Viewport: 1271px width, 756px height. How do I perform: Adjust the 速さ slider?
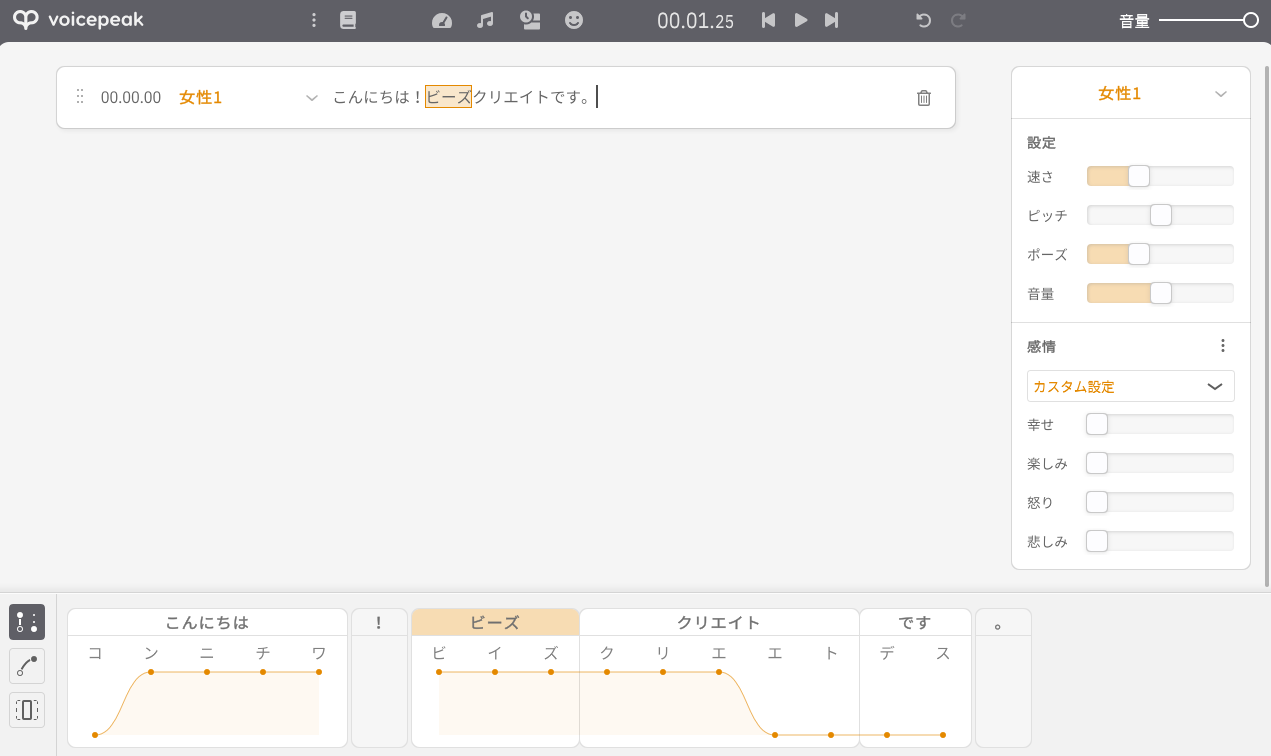[x=1160, y=176]
